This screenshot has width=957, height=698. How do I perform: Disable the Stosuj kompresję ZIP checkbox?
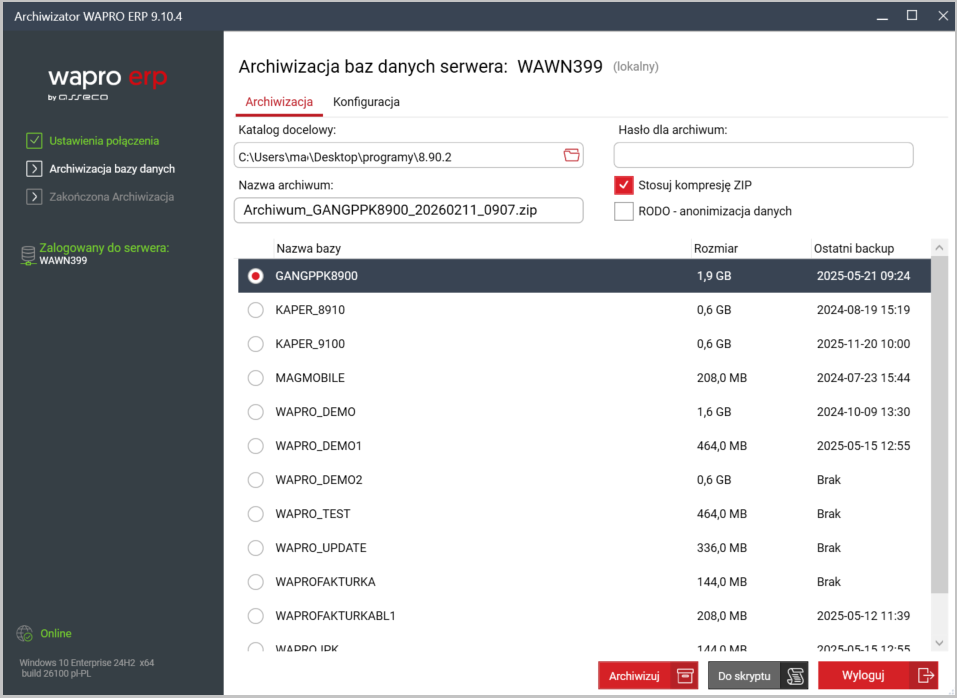pyautogui.click(x=624, y=185)
